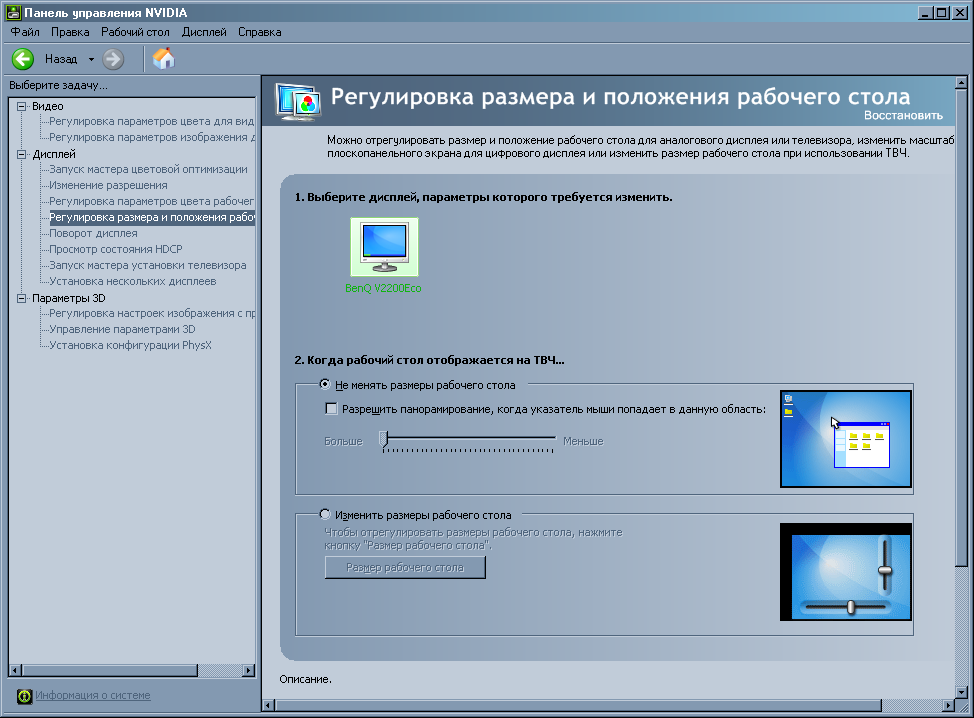Open 'Запуск мастера цветовой оптимизации' item
Viewport: 974px width, 718px height.
click(148, 169)
